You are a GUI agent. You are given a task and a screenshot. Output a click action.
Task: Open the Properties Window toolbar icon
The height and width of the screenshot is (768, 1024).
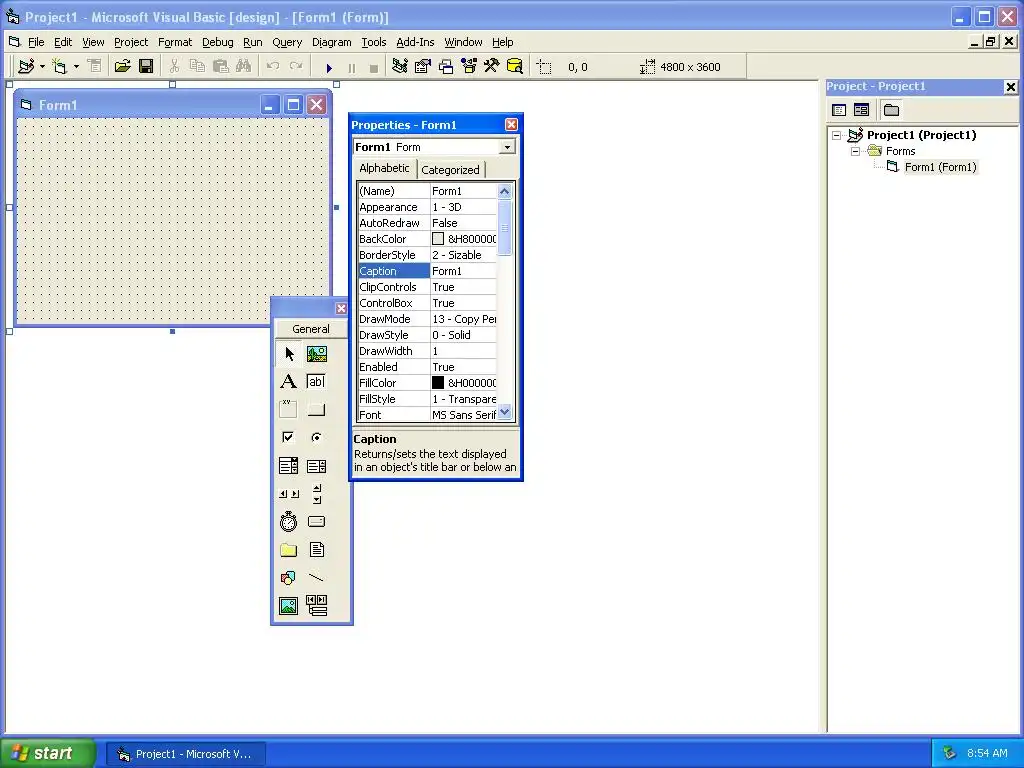tap(423, 67)
